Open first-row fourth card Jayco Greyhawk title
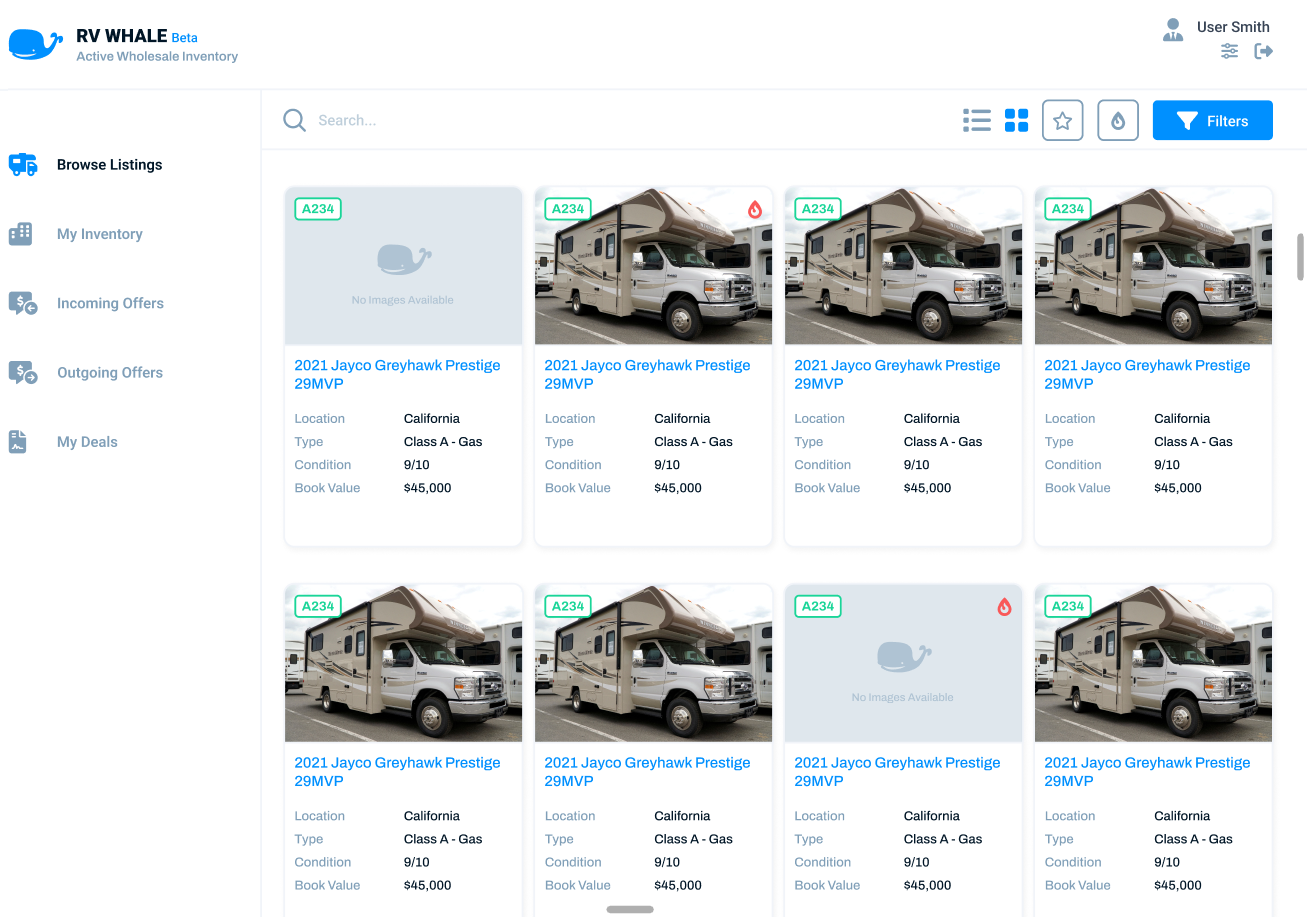Viewport: 1307px width, 917px height. click(x=1147, y=374)
